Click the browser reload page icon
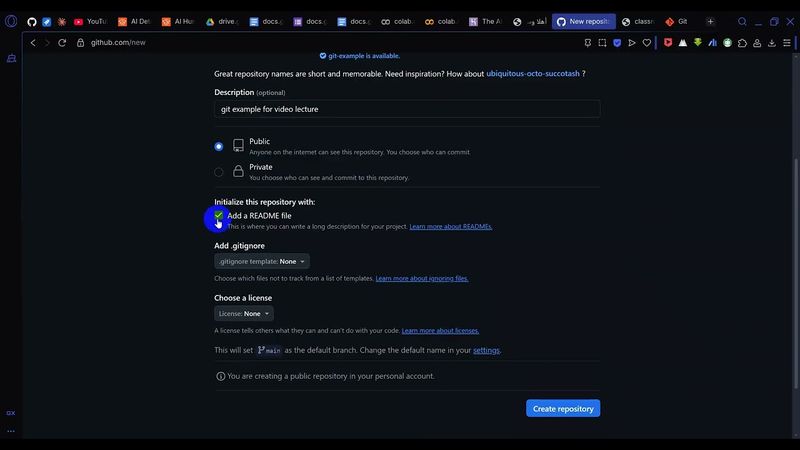 pos(63,43)
